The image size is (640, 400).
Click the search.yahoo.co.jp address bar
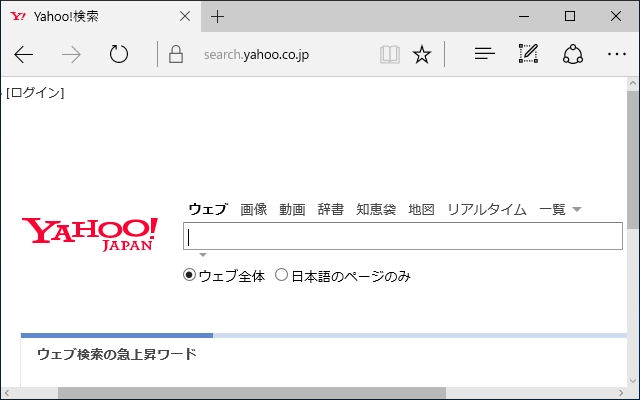[x=256, y=54]
